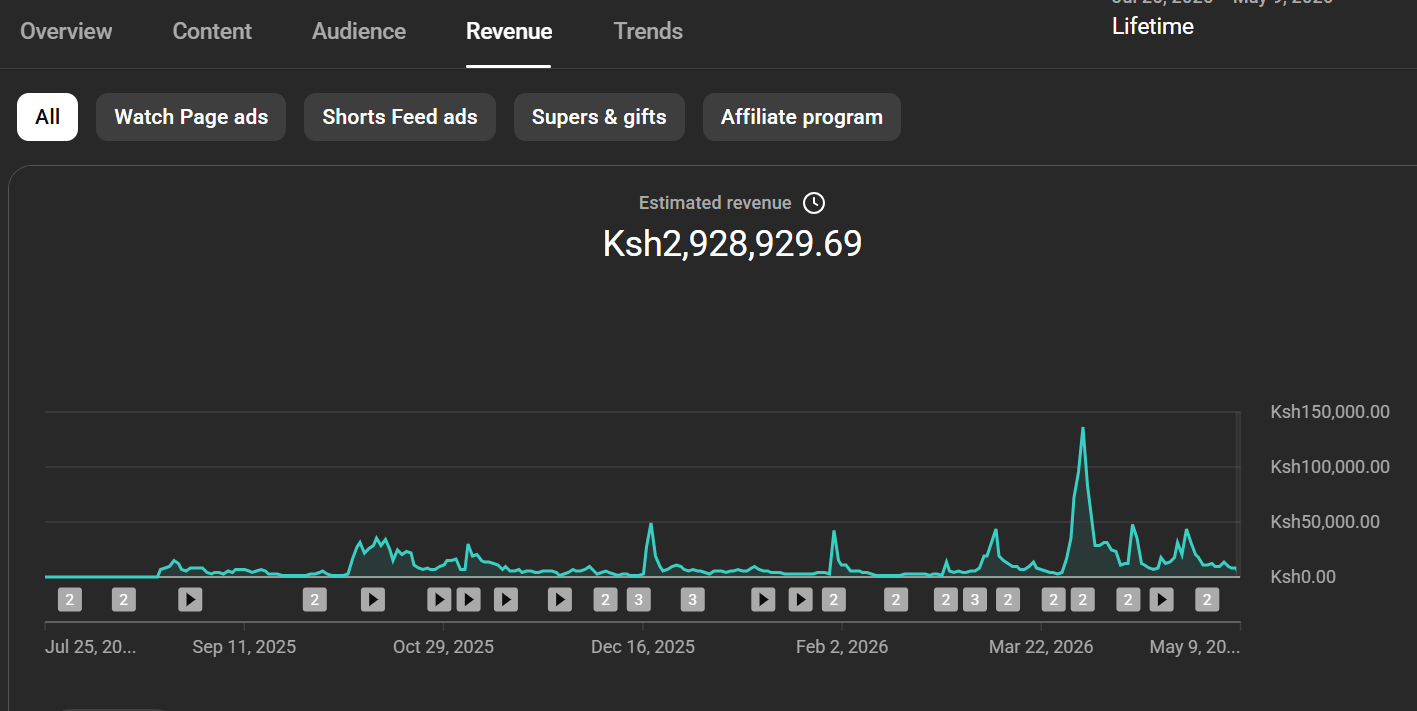Image resolution: width=1417 pixels, height=711 pixels.
Task: Click the Mar 22, 2026 date label
Action: (x=1041, y=647)
